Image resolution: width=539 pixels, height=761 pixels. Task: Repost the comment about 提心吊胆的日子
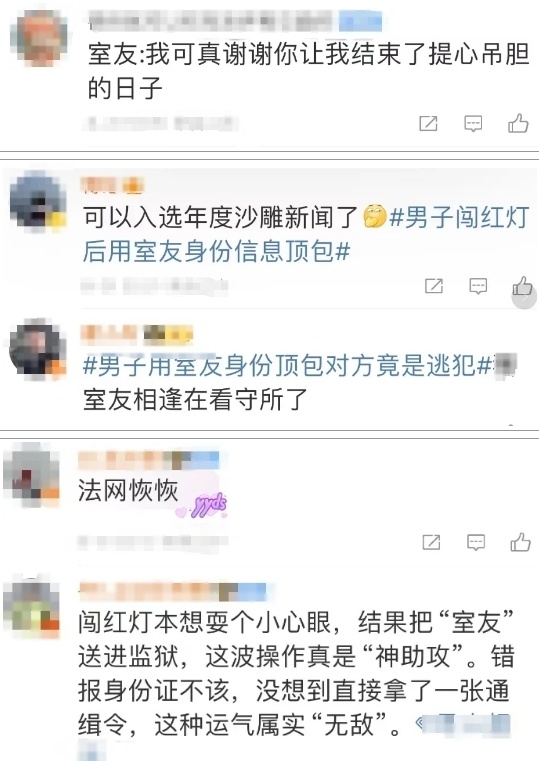tap(428, 123)
